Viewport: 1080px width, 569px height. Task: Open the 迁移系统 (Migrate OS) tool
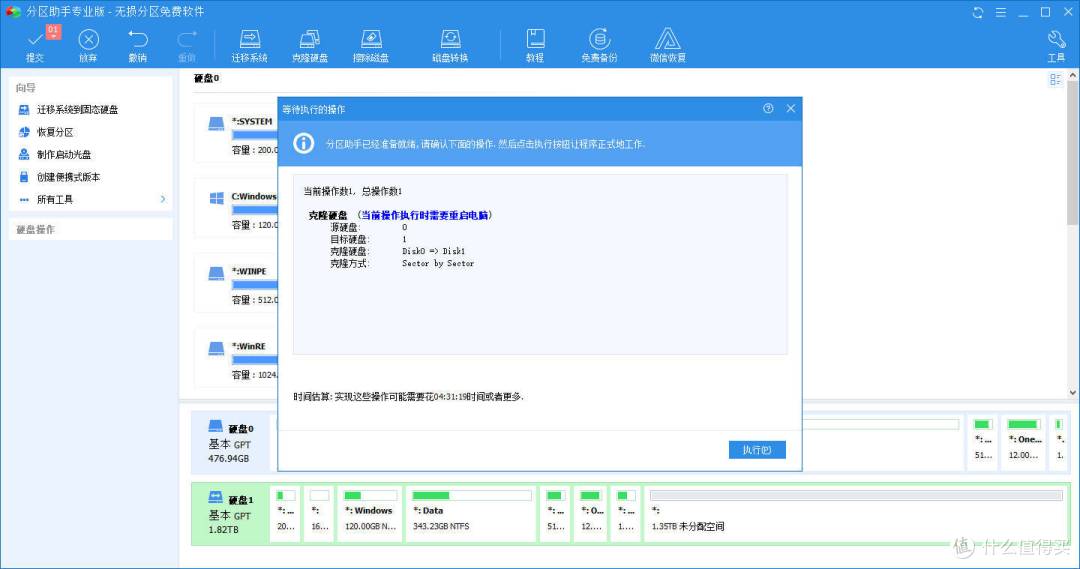(249, 45)
